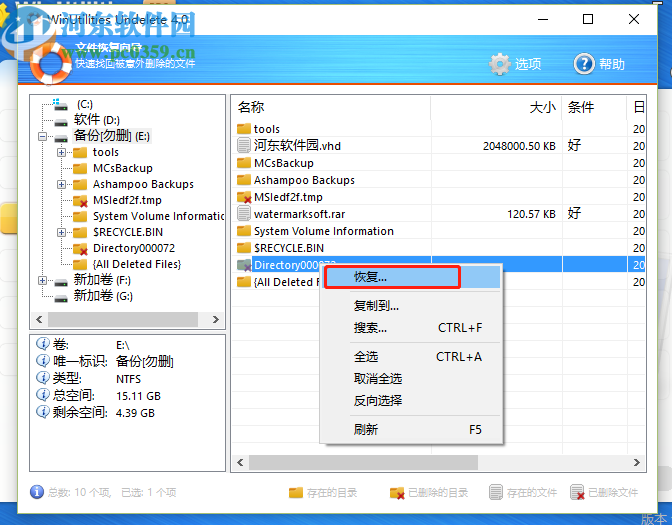Screen dimensions: 672x525
Task: Close the WinUtilities Undelete window
Action: point(634,19)
